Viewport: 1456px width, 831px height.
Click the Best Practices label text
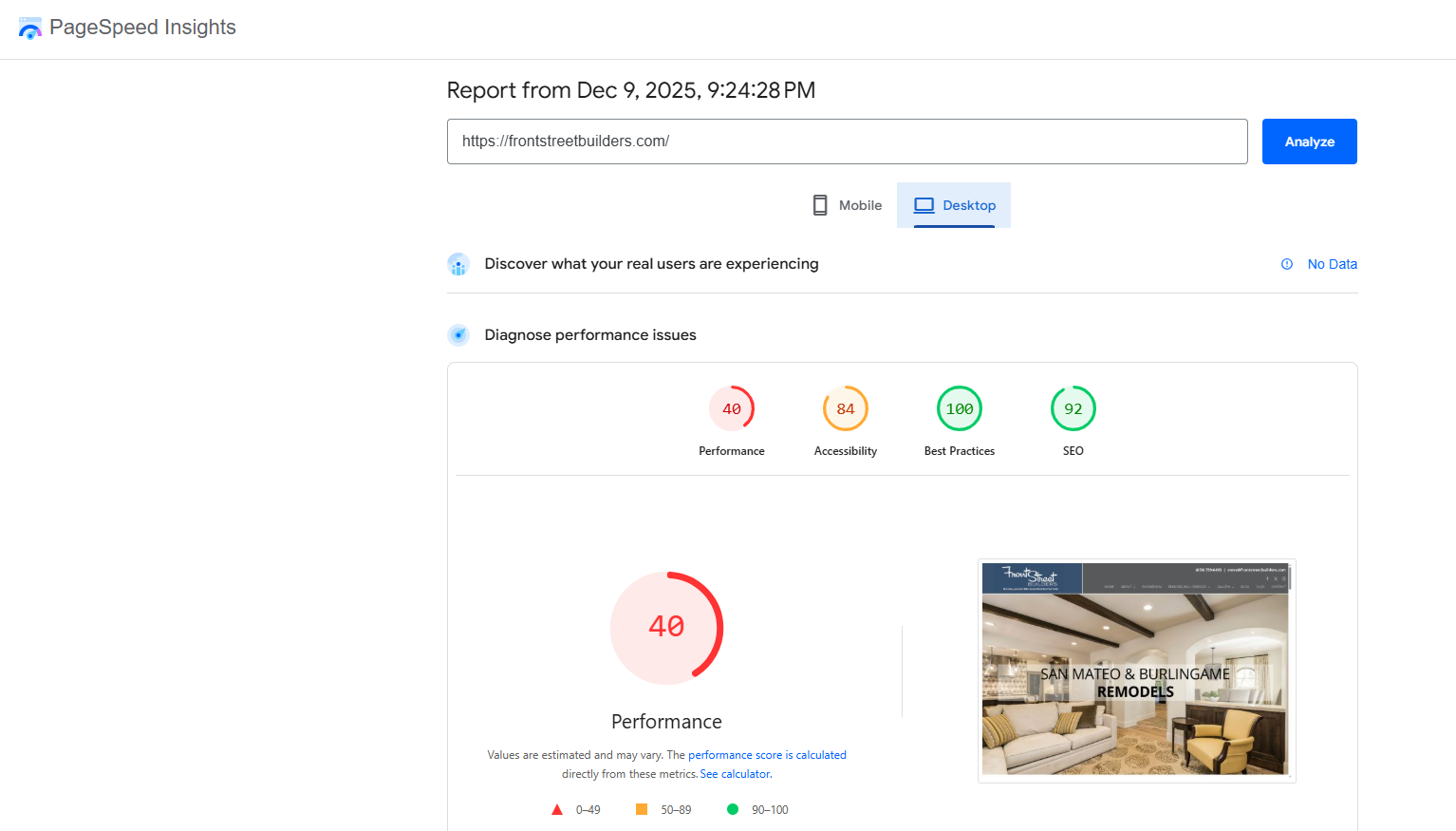pyautogui.click(x=960, y=451)
